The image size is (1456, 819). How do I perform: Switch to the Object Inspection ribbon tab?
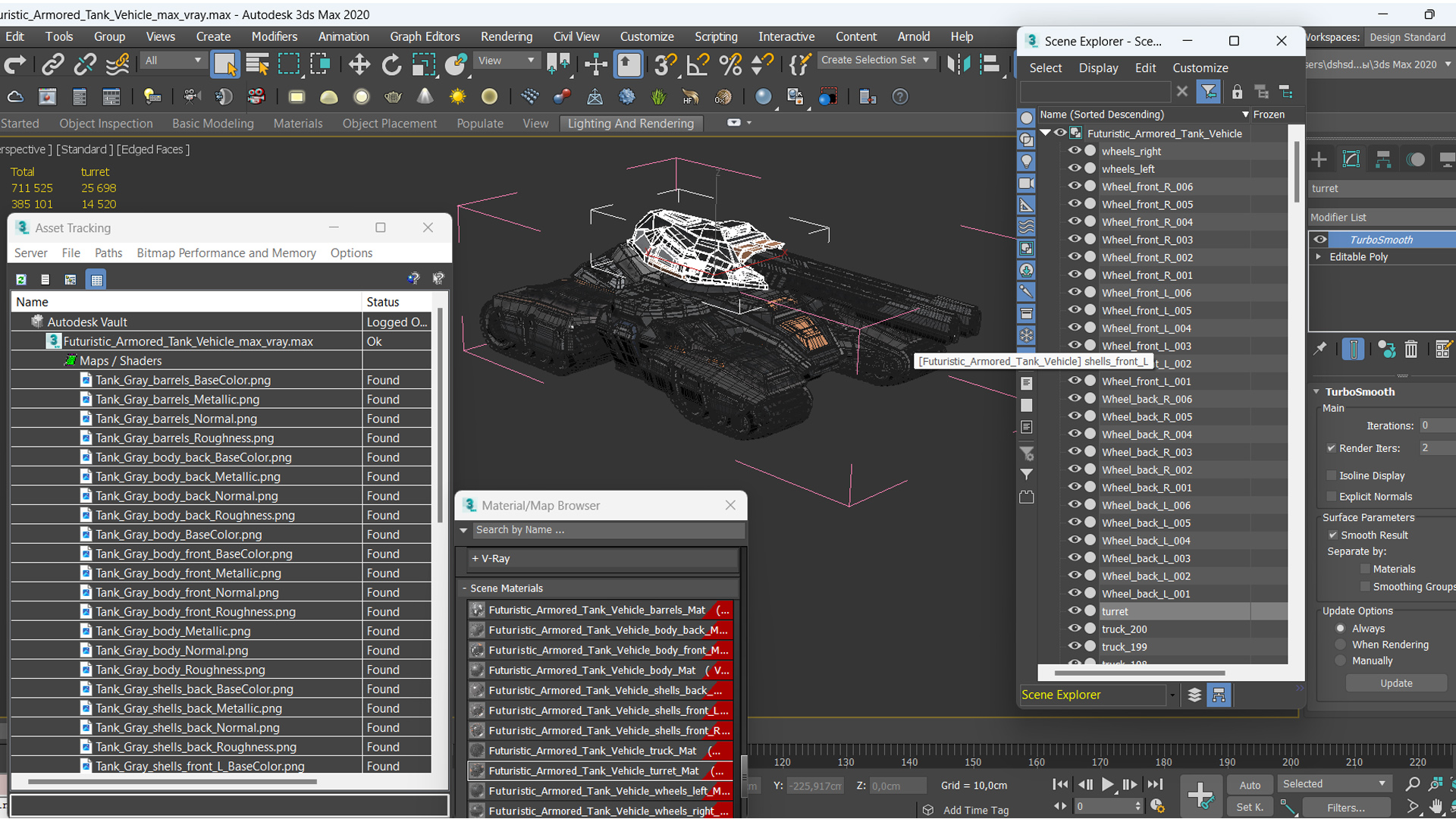105,124
